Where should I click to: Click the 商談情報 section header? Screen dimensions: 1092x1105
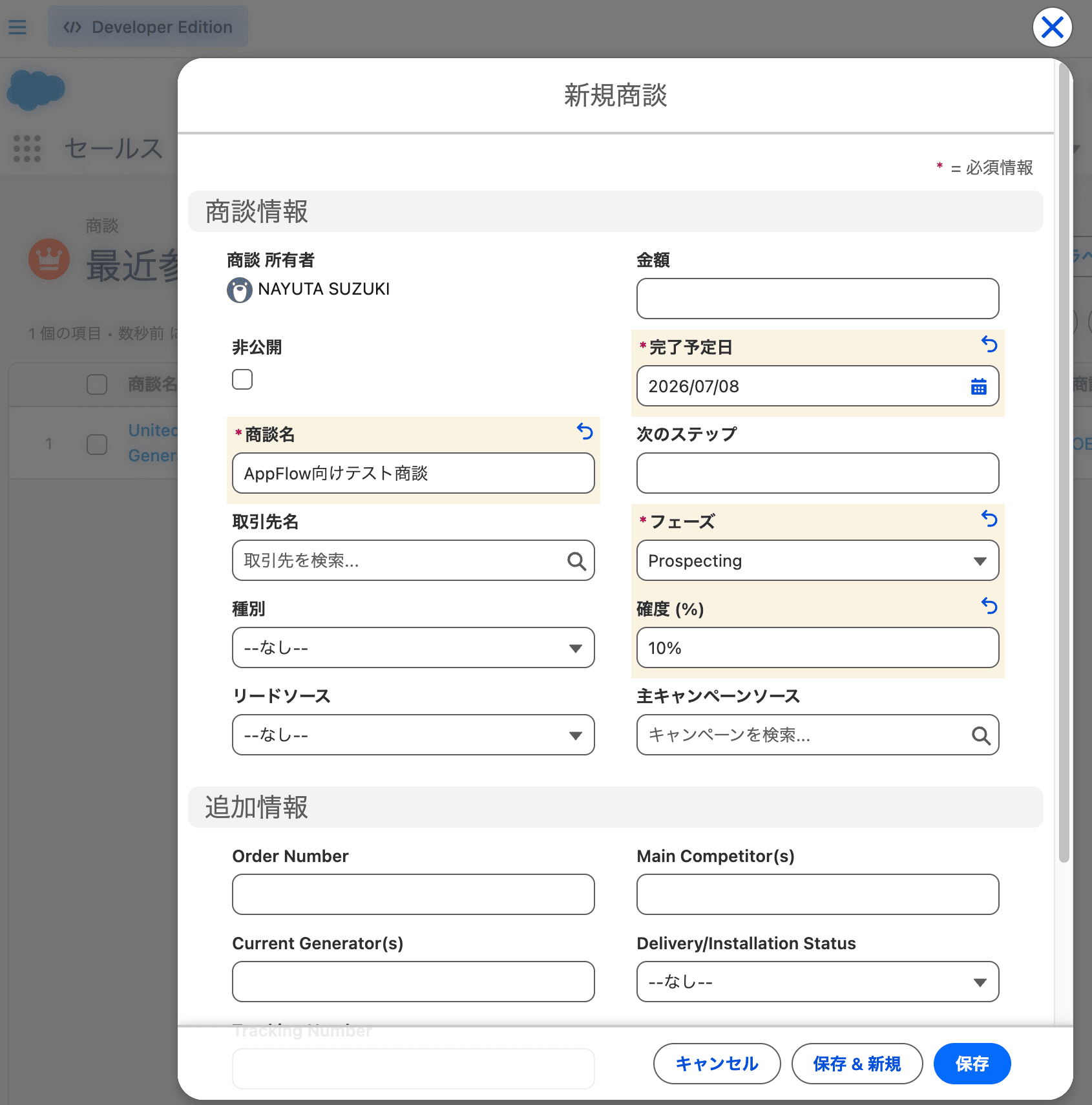pyautogui.click(x=615, y=211)
